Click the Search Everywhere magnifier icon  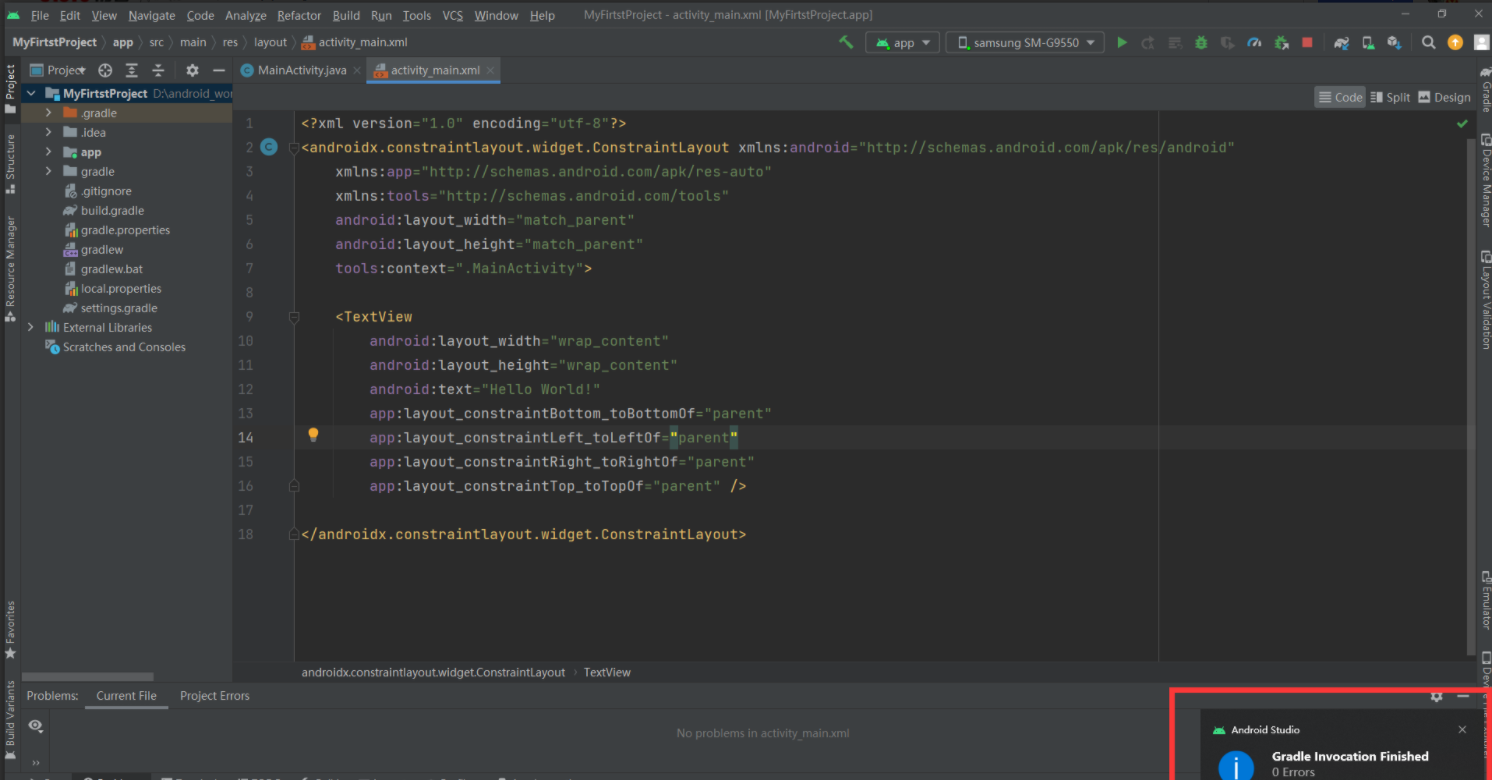click(1428, 42)
